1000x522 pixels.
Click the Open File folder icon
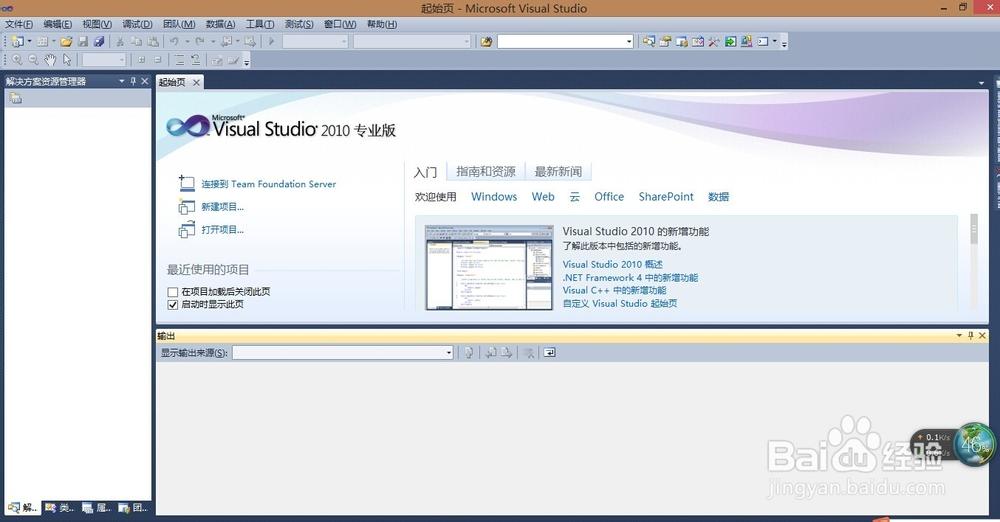click(x=66, y=41)
